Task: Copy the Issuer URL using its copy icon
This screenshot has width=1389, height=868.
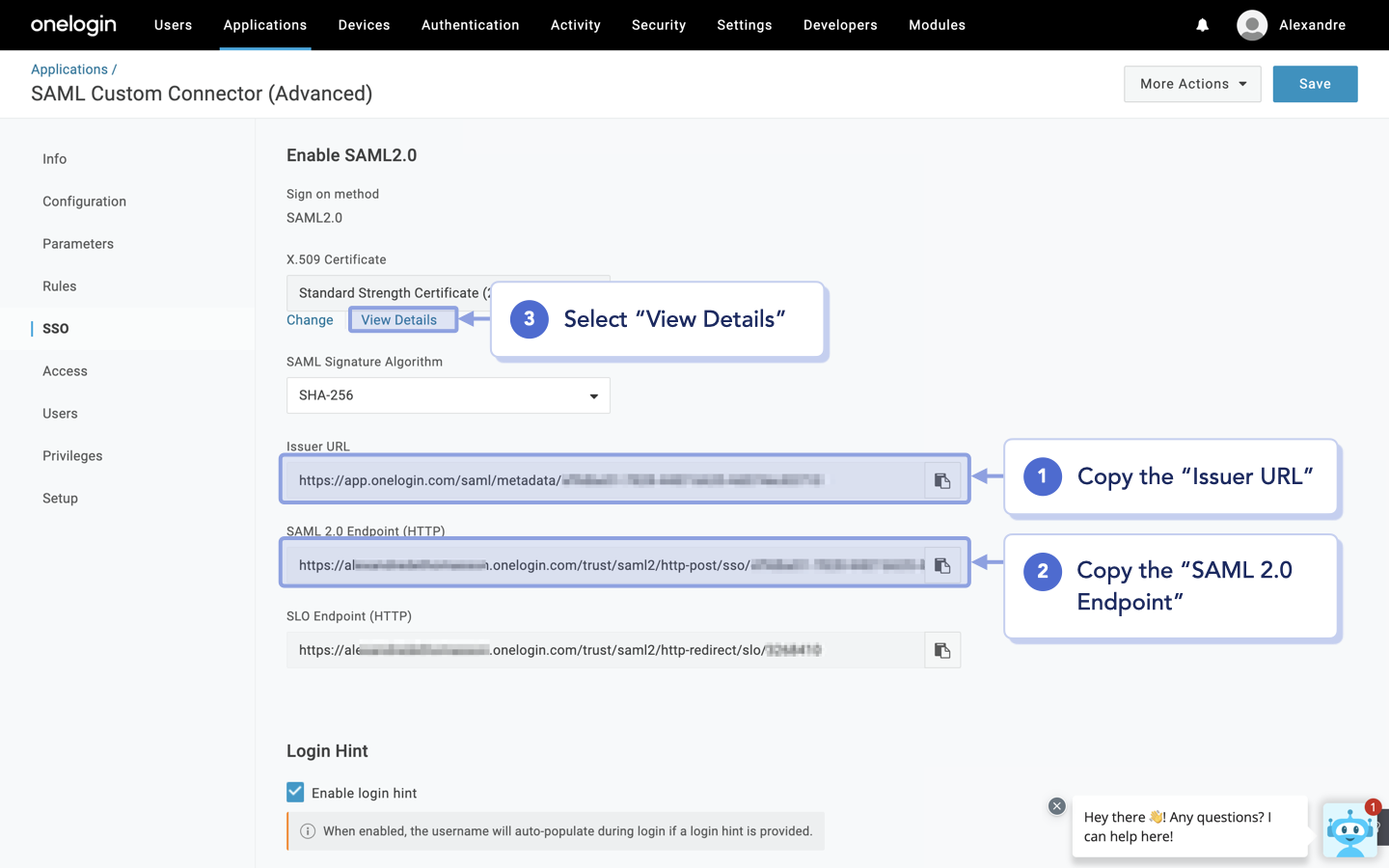Action: pos(942,479)
